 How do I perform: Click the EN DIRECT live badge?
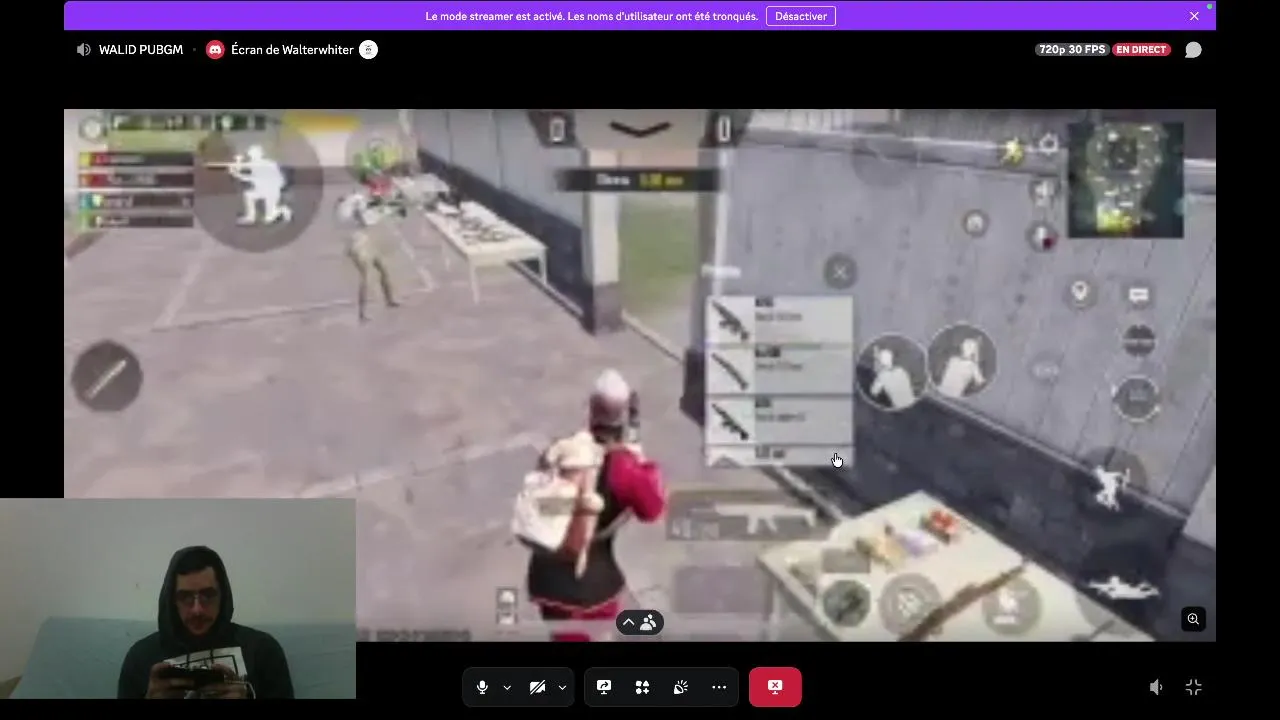[1141, 49]
